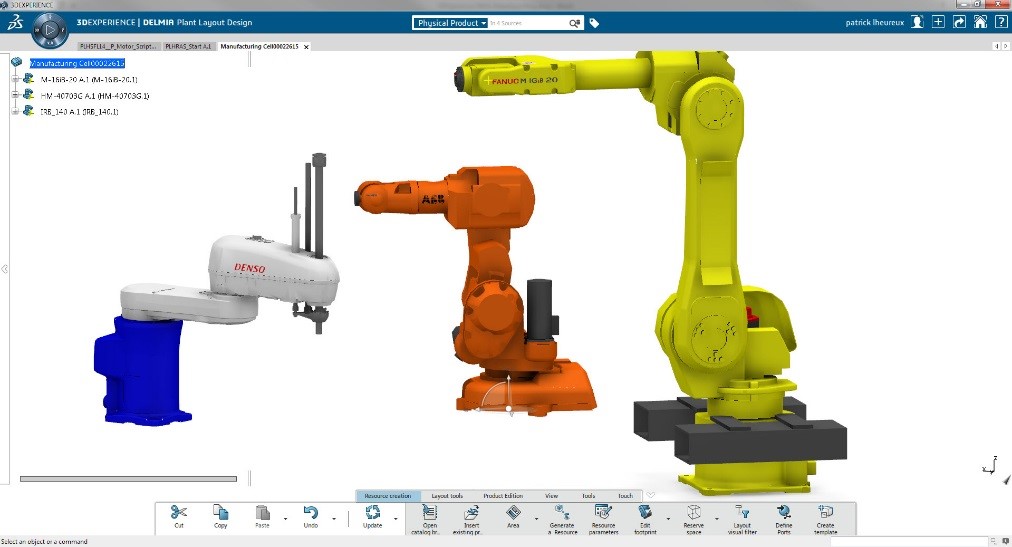Switch to the Layout tools tab
Viewport: 1012px width, 547px height.
click(447, 495)
